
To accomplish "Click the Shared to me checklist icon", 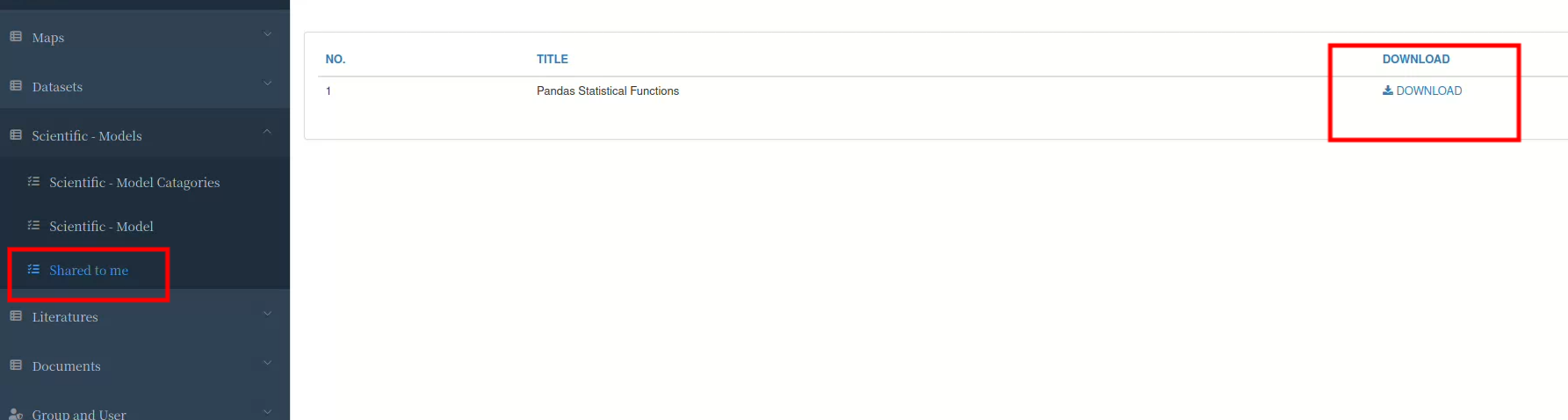I will [33, 270].
